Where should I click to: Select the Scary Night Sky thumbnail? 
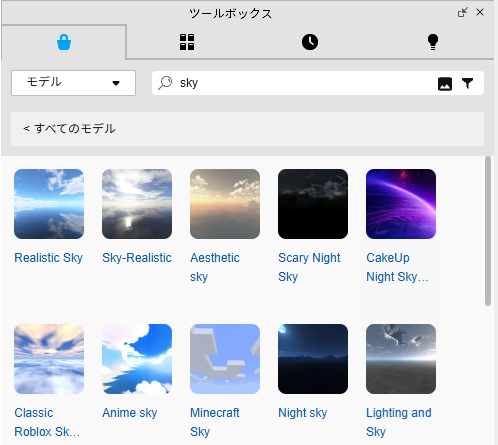coord(313,204)
